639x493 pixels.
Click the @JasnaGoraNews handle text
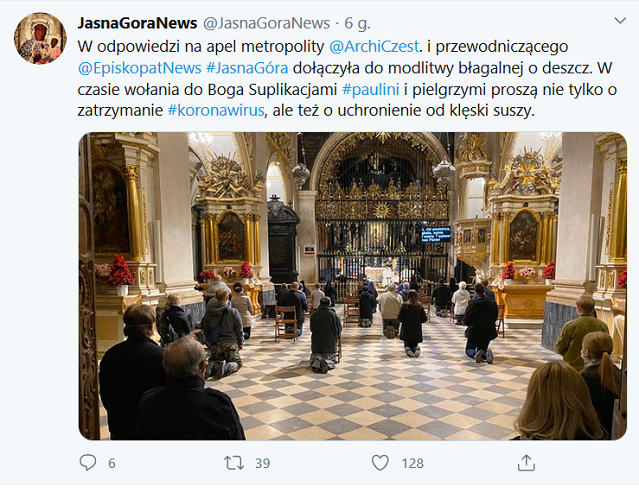pos(266,23)
